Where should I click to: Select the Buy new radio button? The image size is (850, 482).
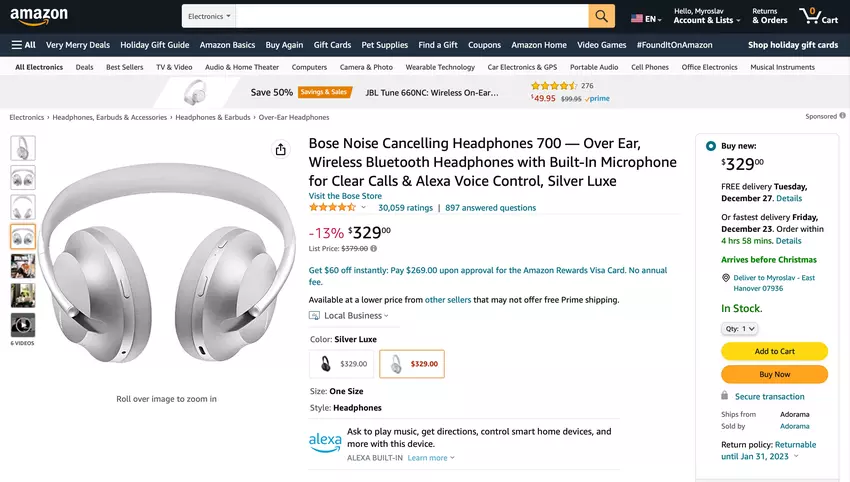coord(710,145)
